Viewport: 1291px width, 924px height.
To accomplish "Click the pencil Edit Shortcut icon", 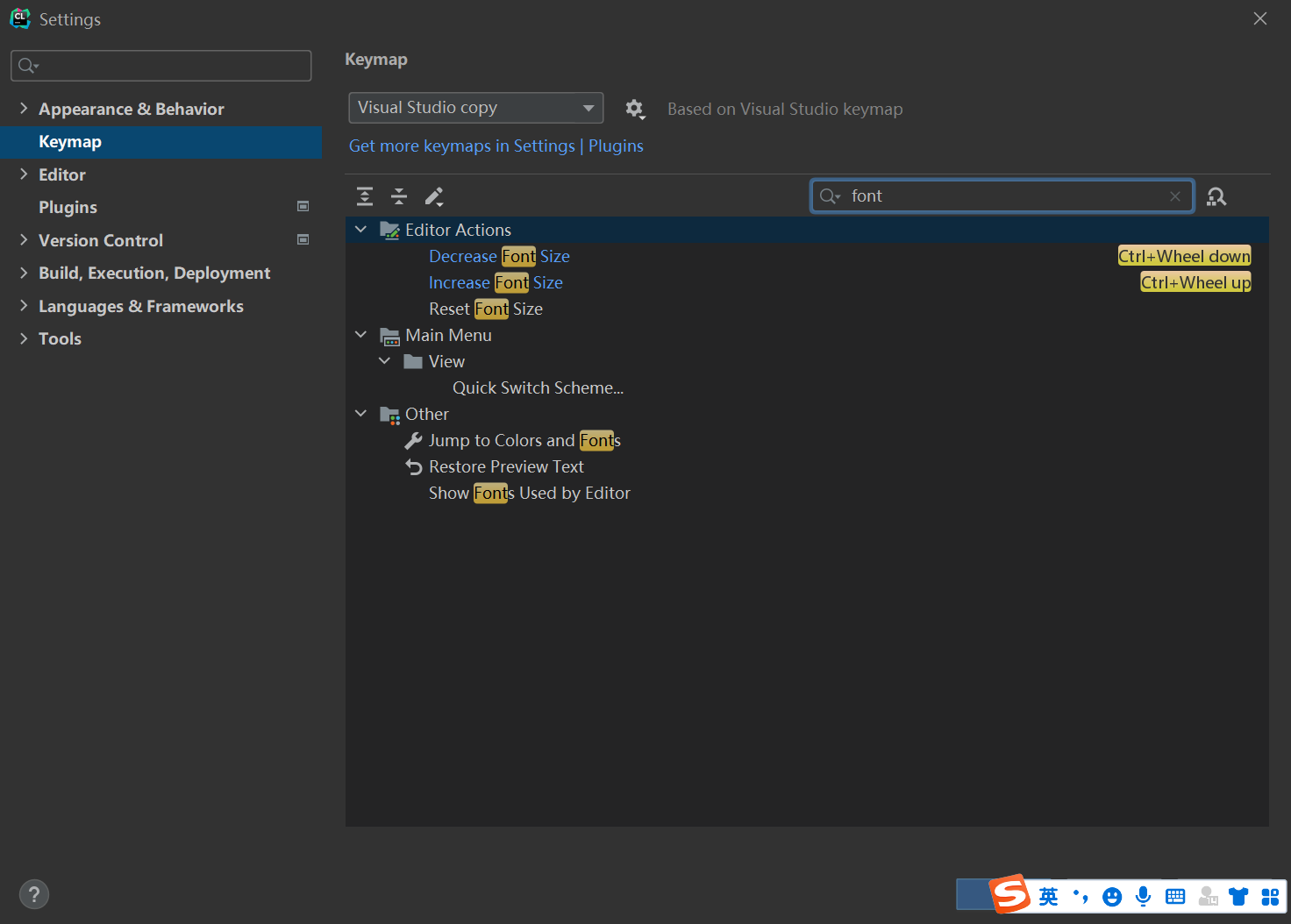I will (434, 196).
